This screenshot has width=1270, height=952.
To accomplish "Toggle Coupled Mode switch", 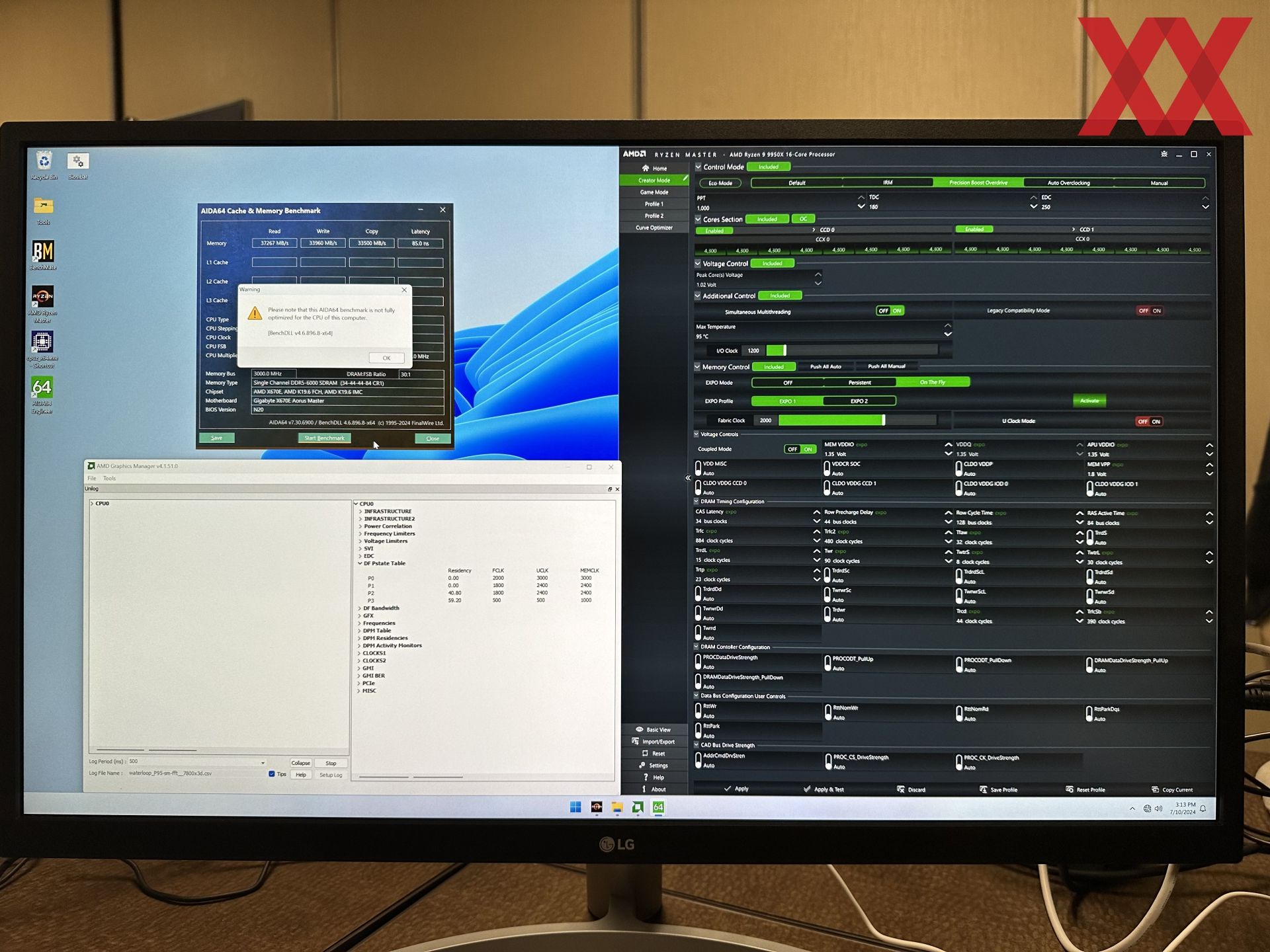I will tap(800, 449).
